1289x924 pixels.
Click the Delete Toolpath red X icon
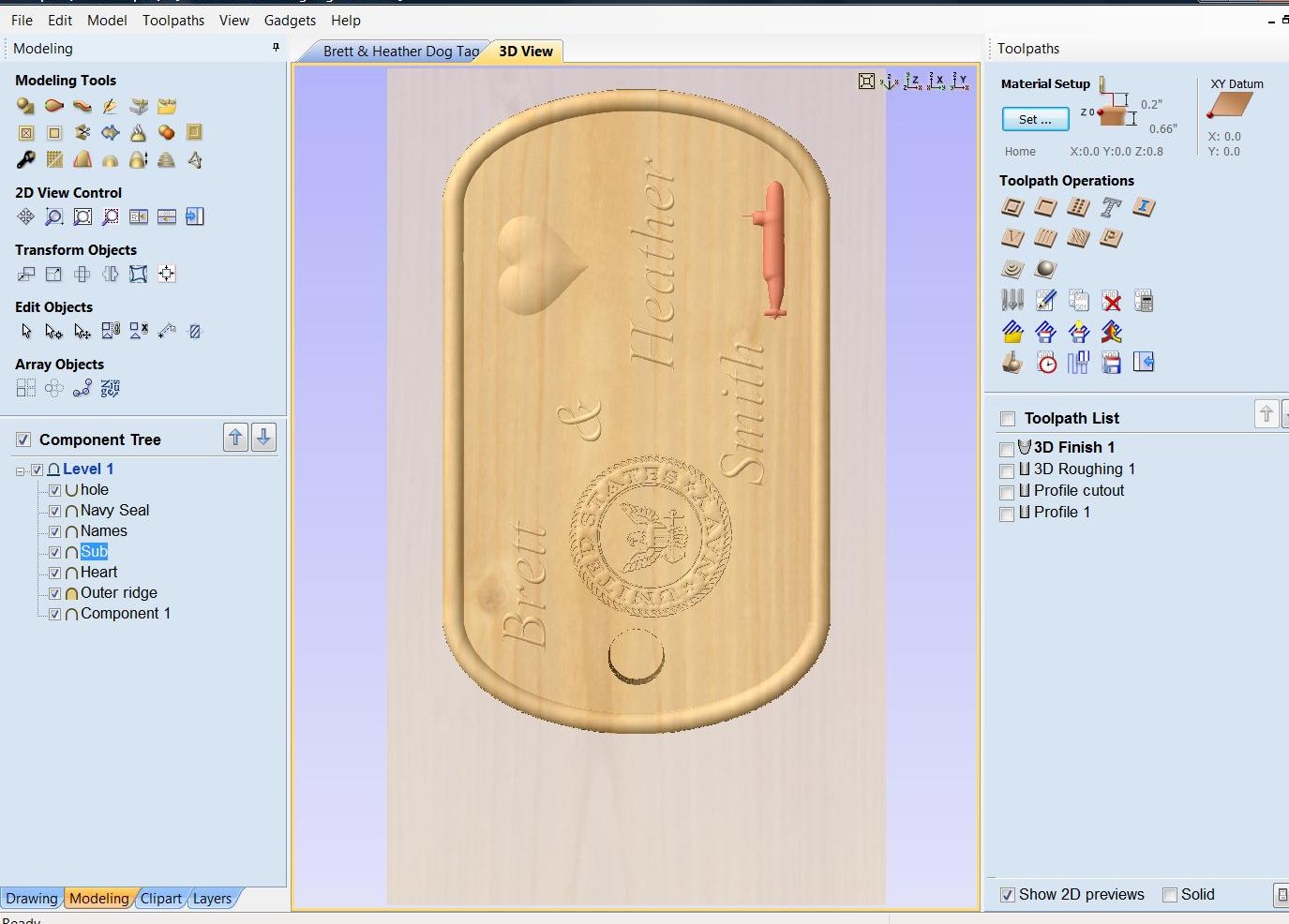[x=1112, y=301]
